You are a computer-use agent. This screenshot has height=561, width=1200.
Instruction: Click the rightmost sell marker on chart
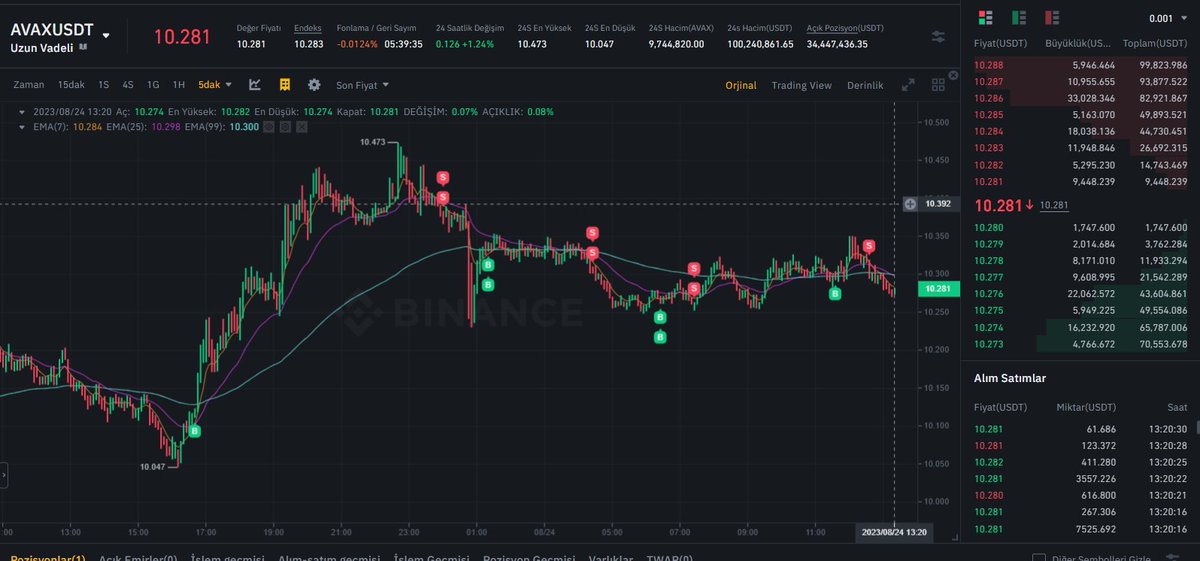869,246
